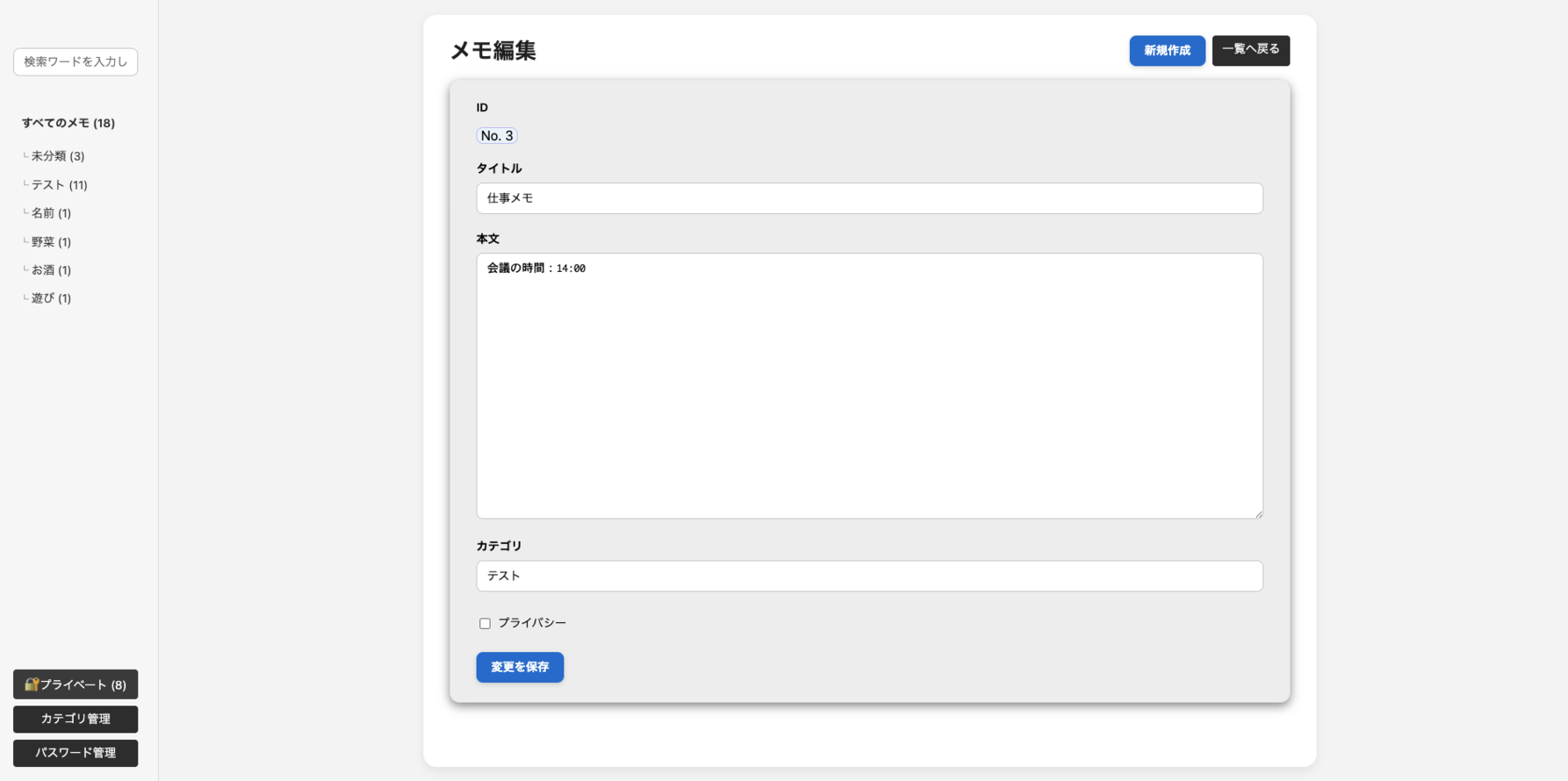Click the lock icon on プライベート button
This screenshot has width=1568, height=781.
tap(31, 684)
